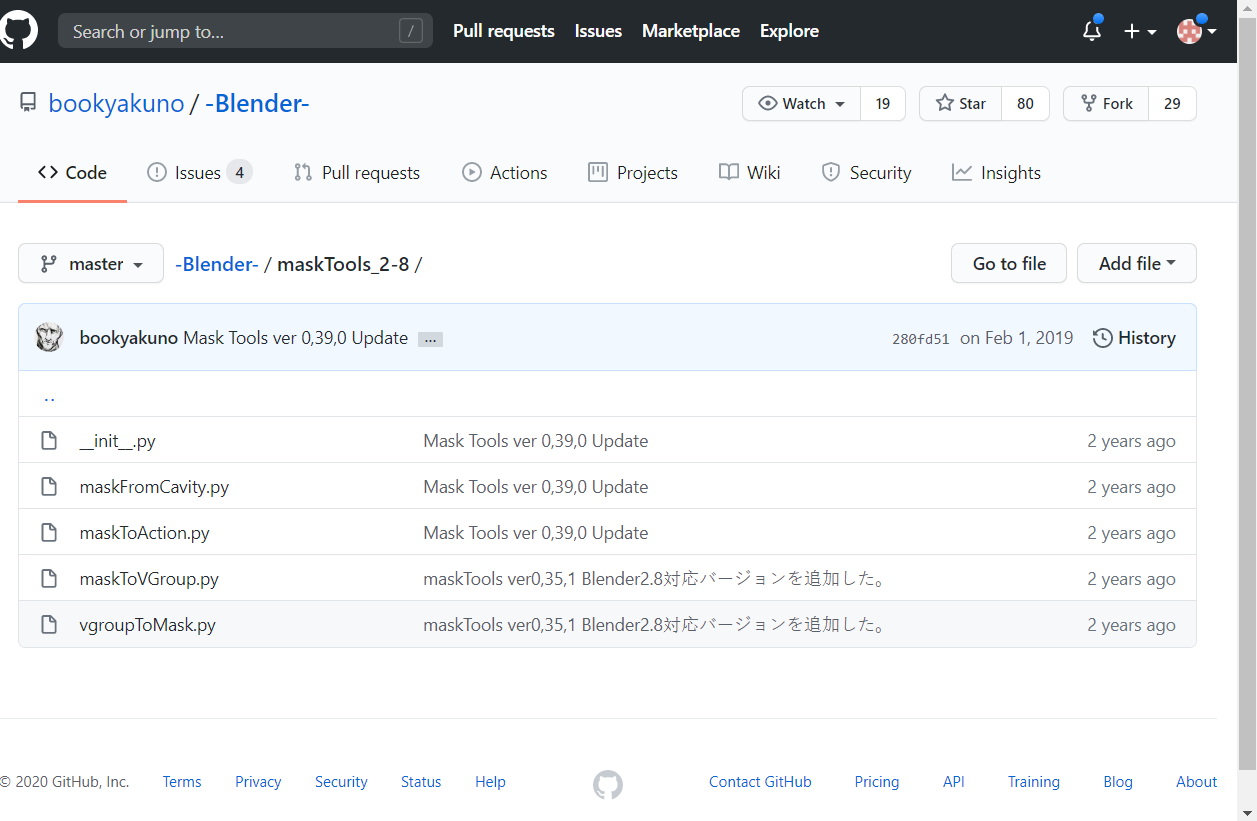Click the file icon beside maskFromCavity.py
Viewport: 1257px width, 821px height.
[x=48, y=487]
